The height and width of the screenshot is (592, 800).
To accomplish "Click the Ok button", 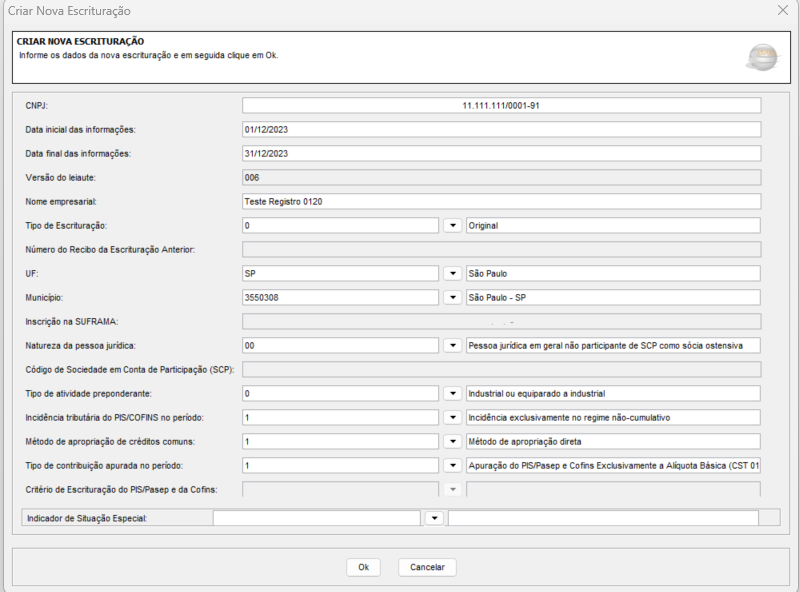I will 363,567.
